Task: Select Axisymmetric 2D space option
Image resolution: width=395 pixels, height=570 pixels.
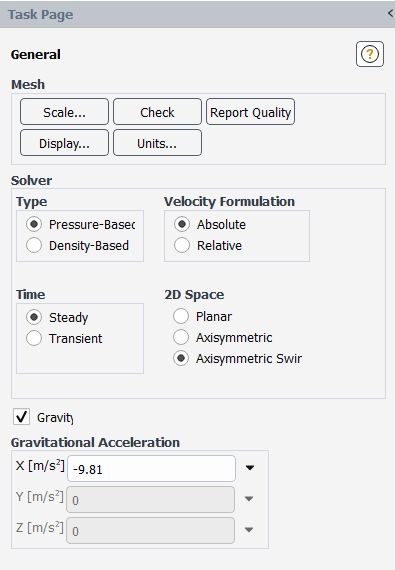Action: click(181, 337)
